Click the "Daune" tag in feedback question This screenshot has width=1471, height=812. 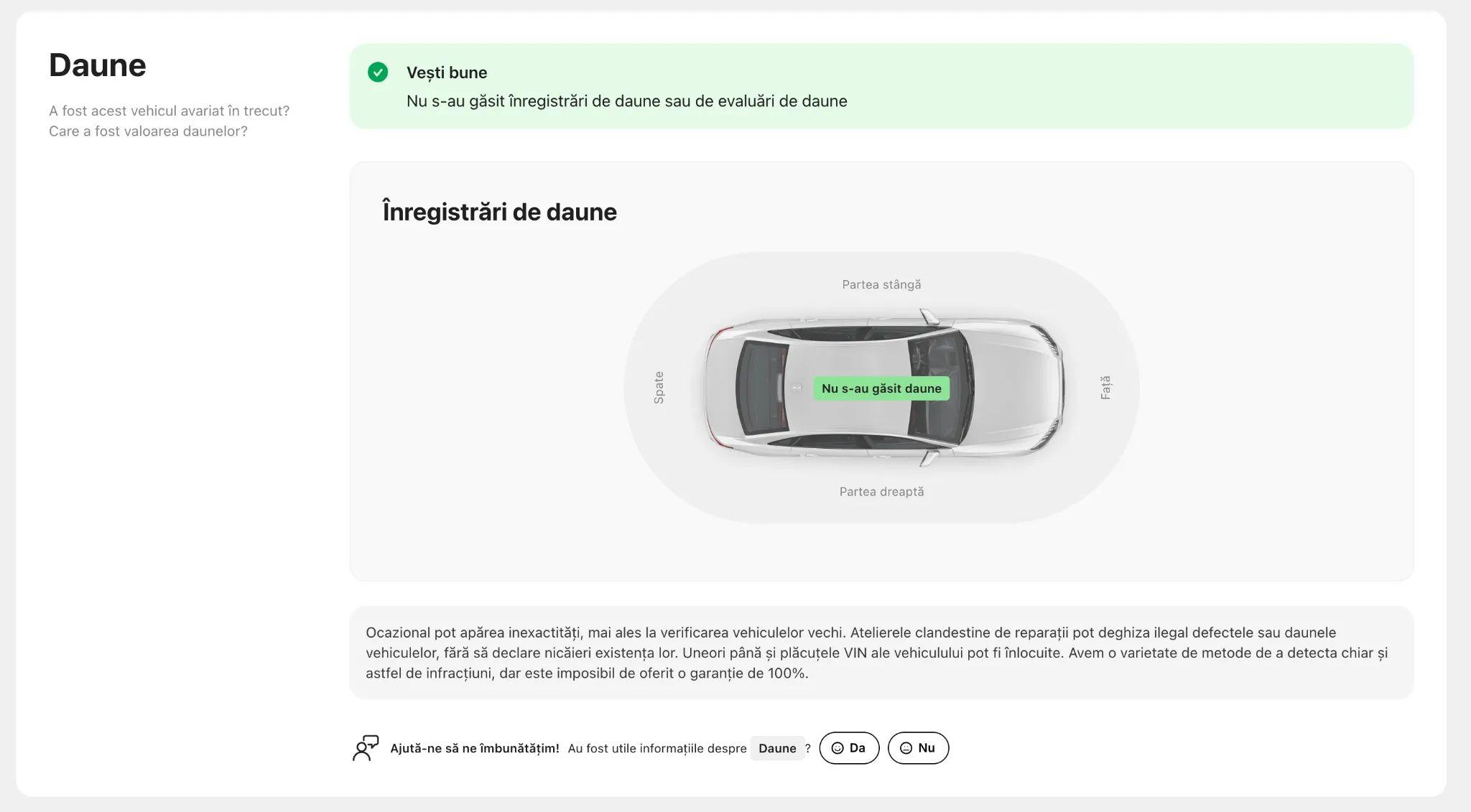click(777, 748)
